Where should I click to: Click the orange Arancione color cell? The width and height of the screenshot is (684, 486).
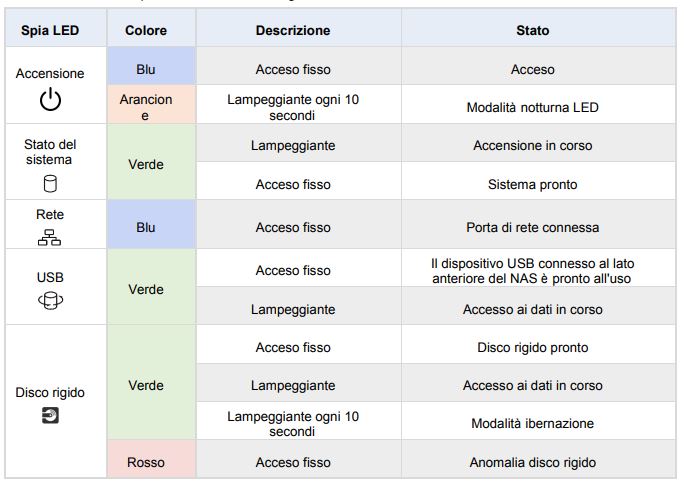coord(146,107)
